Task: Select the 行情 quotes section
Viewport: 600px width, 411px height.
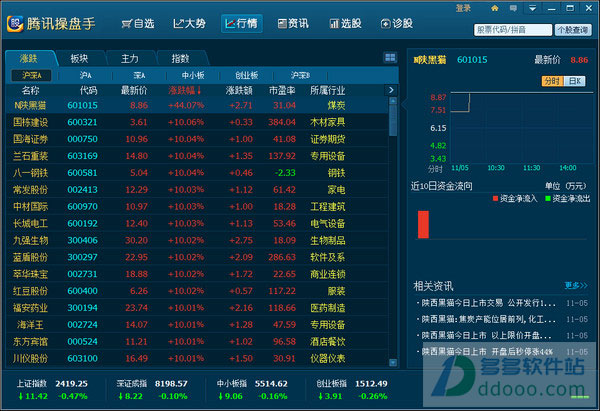Action: pyautogui.click(x=241, y=24)
